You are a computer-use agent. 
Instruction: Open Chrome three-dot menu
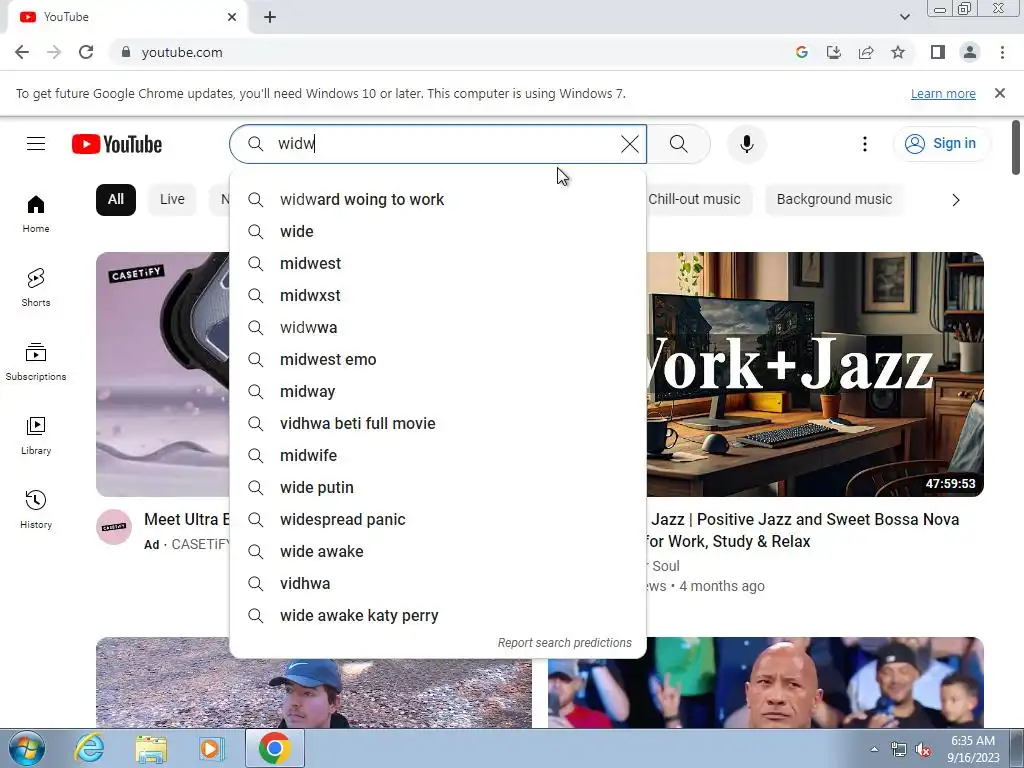pyautogui.click(x=1002, y=52)
